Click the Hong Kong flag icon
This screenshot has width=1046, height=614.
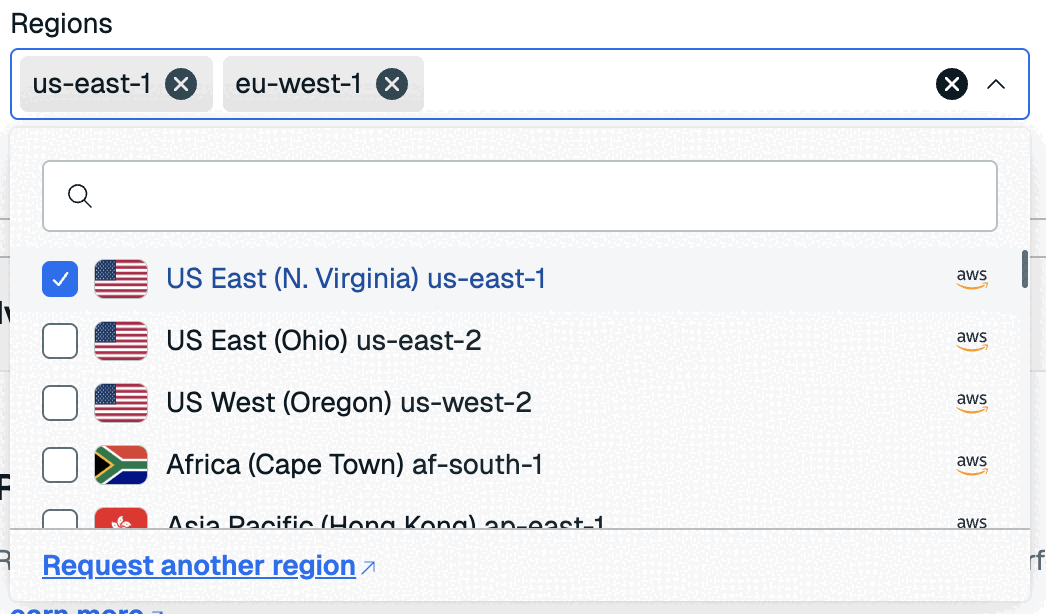[121, 518]
